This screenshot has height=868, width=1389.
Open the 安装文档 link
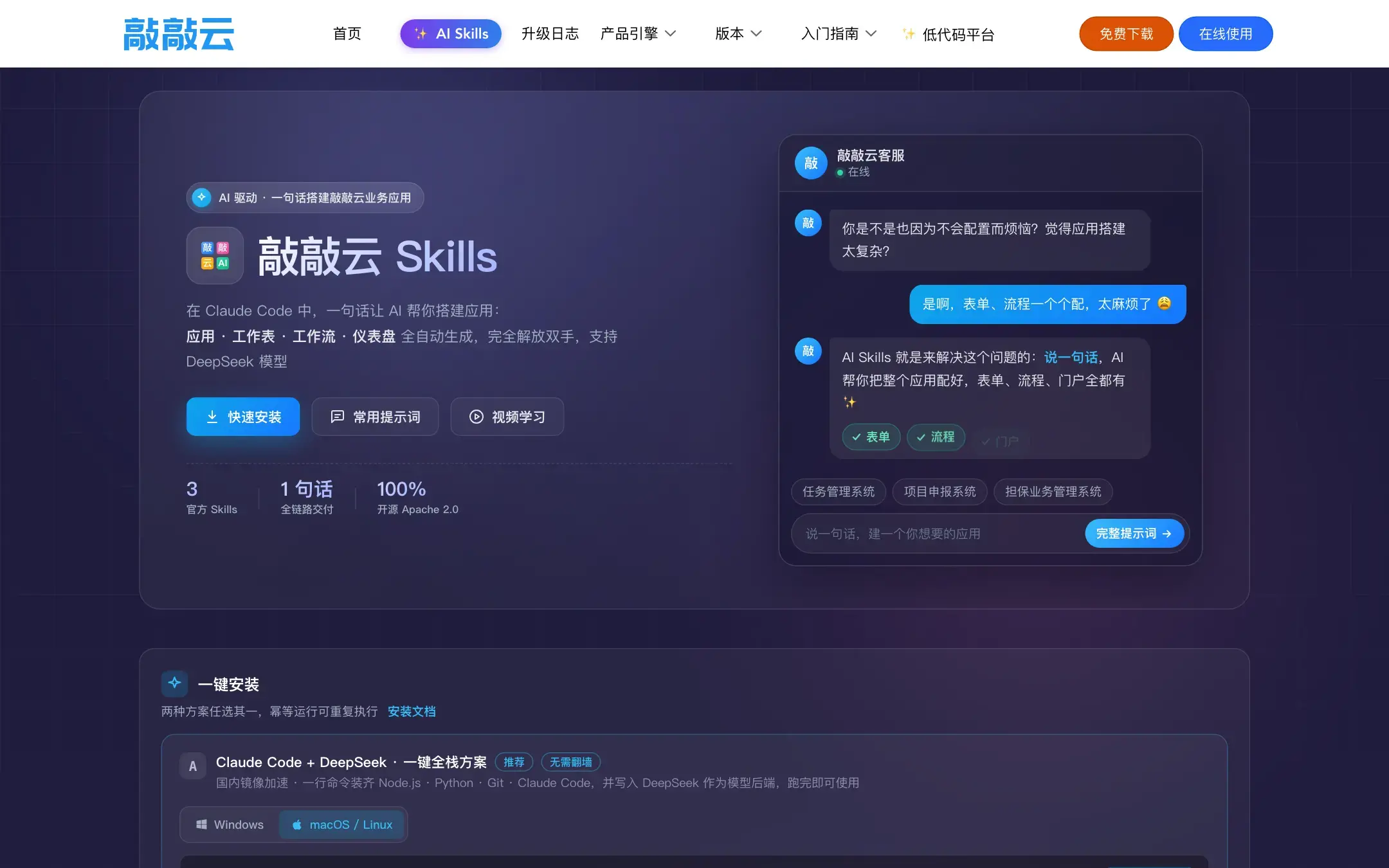click(x=412, y=712)
